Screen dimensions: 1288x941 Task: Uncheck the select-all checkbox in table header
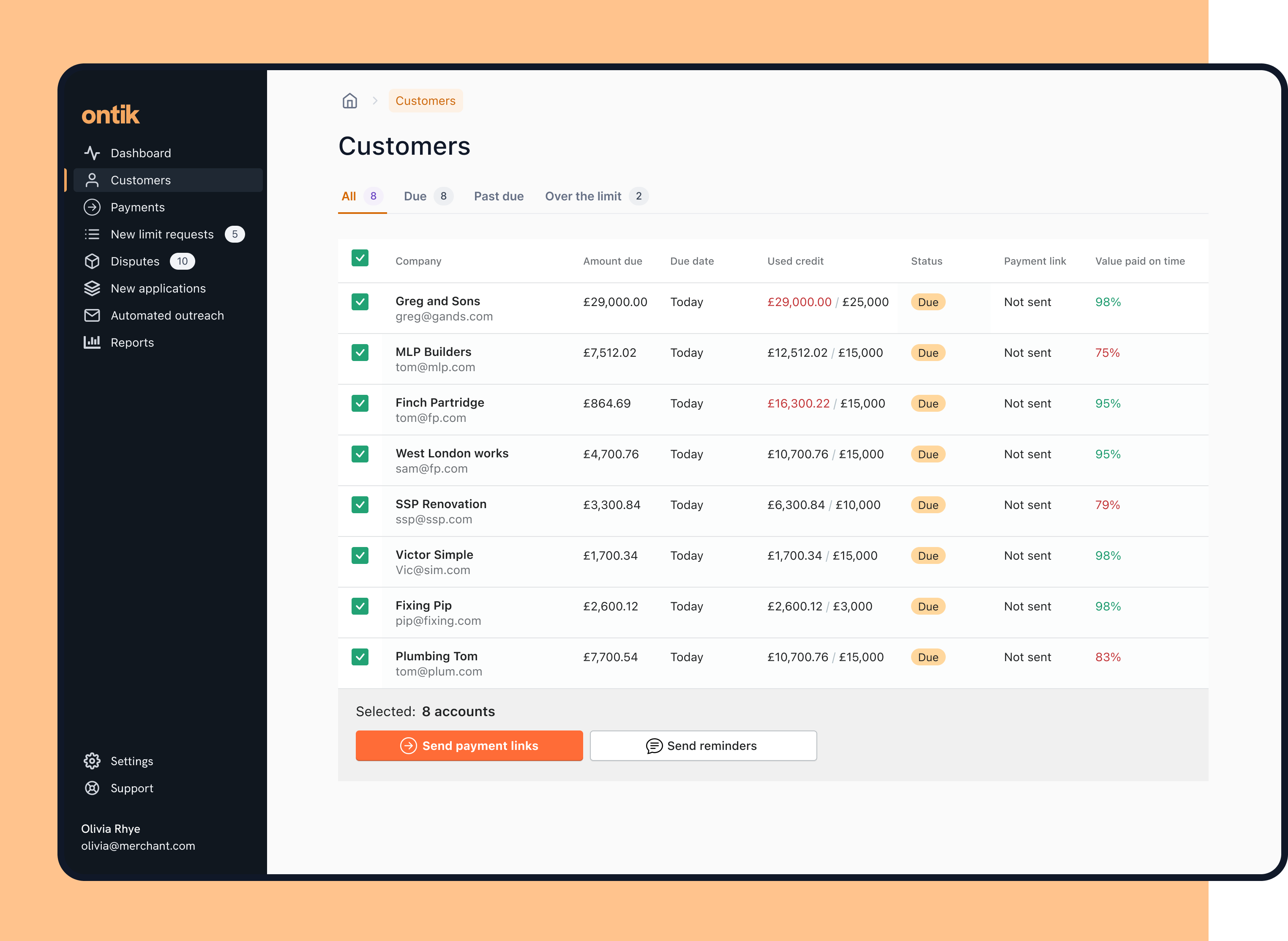[360, 258]
